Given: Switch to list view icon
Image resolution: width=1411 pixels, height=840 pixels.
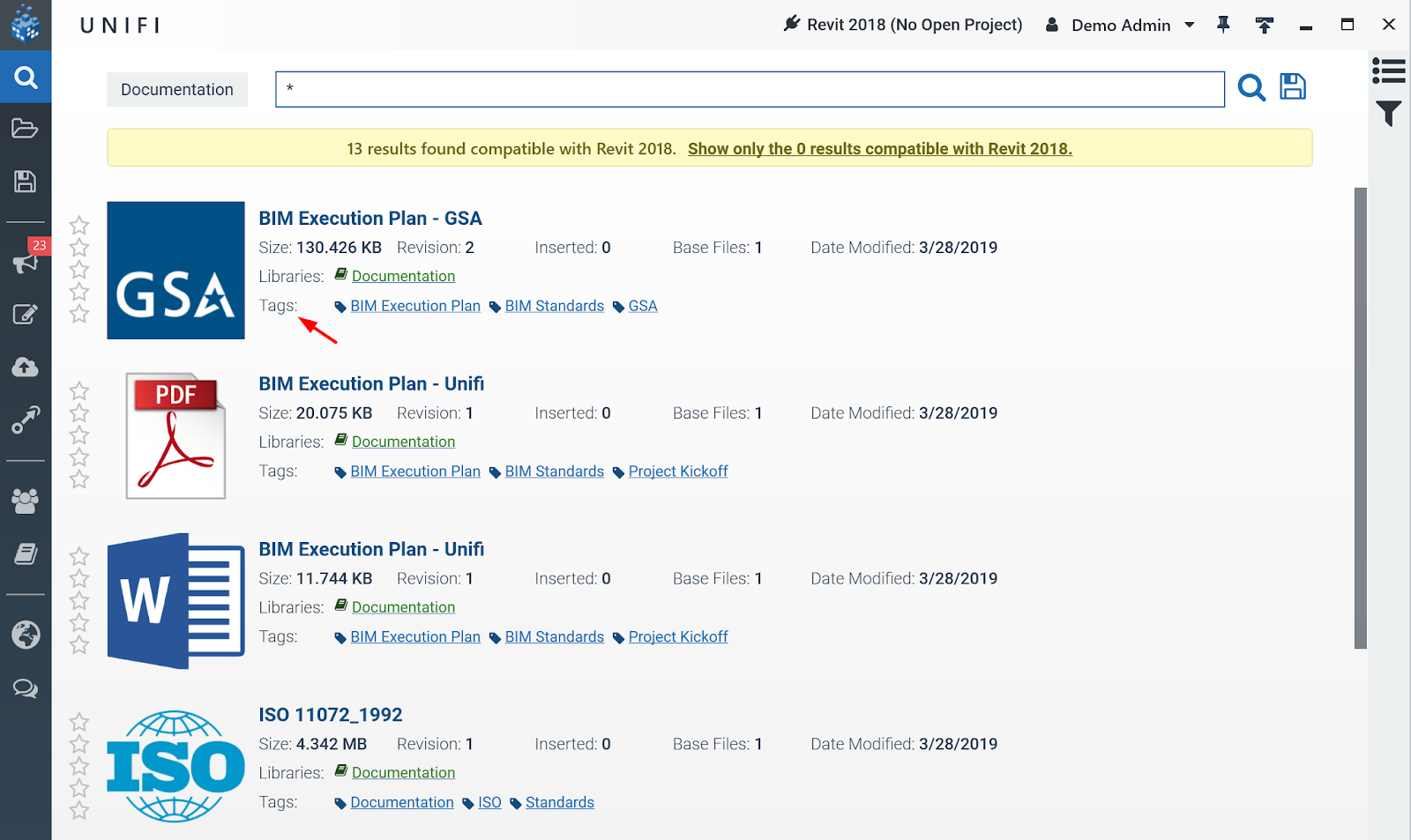Looking at the screenshot, I should 1389,71.
